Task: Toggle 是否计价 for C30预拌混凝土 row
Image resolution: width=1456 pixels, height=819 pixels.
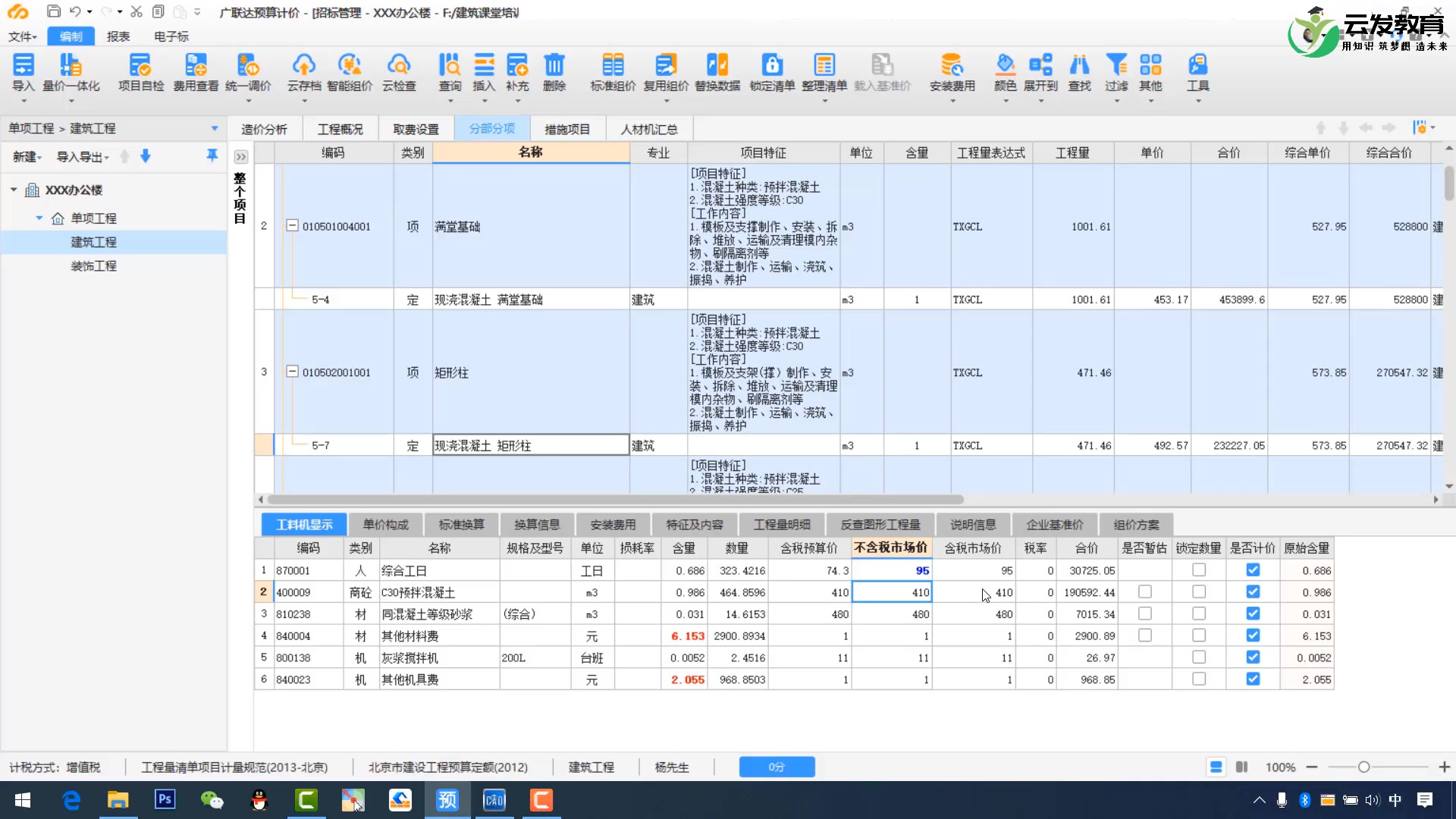Action: pos(1253,591)
